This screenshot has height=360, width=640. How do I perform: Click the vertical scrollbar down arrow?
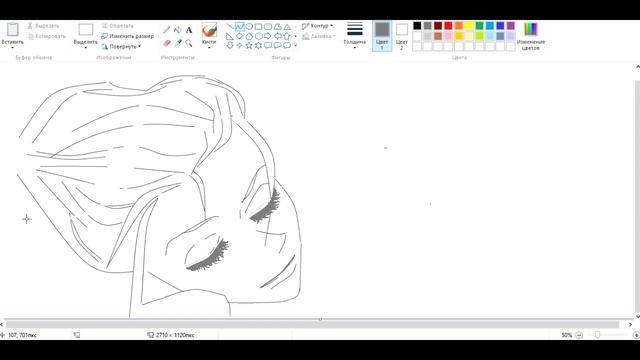click(x=637, y=316)
